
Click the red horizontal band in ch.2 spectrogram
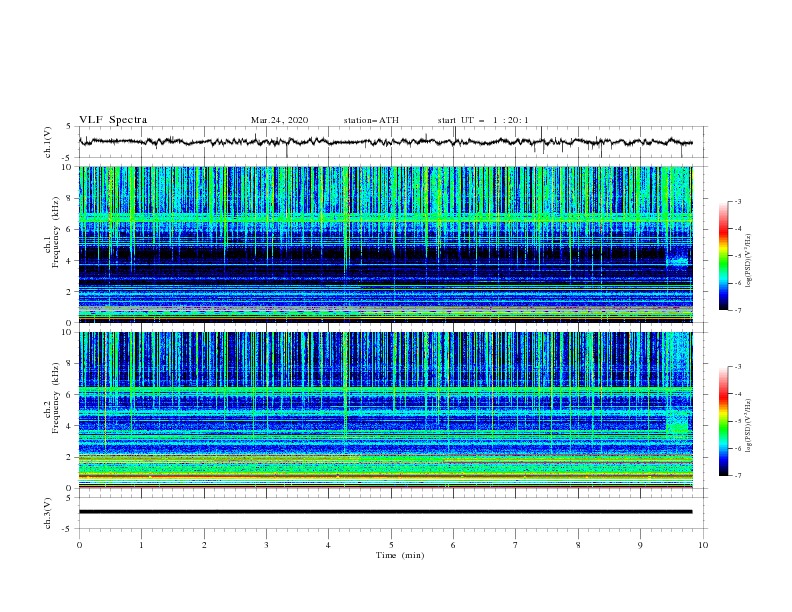pyautogui.click(x=386, y=476)
